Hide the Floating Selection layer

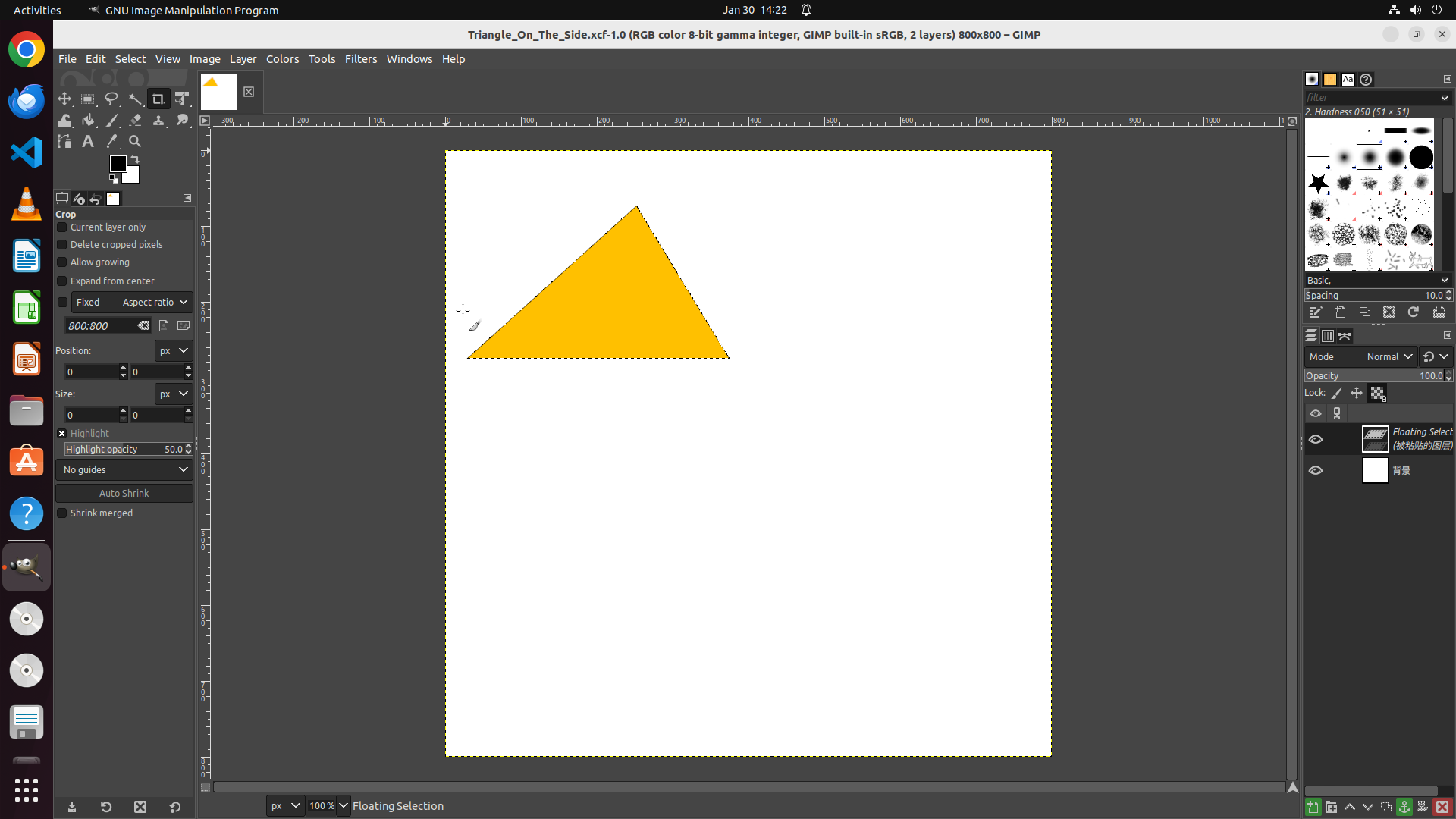1316,439
